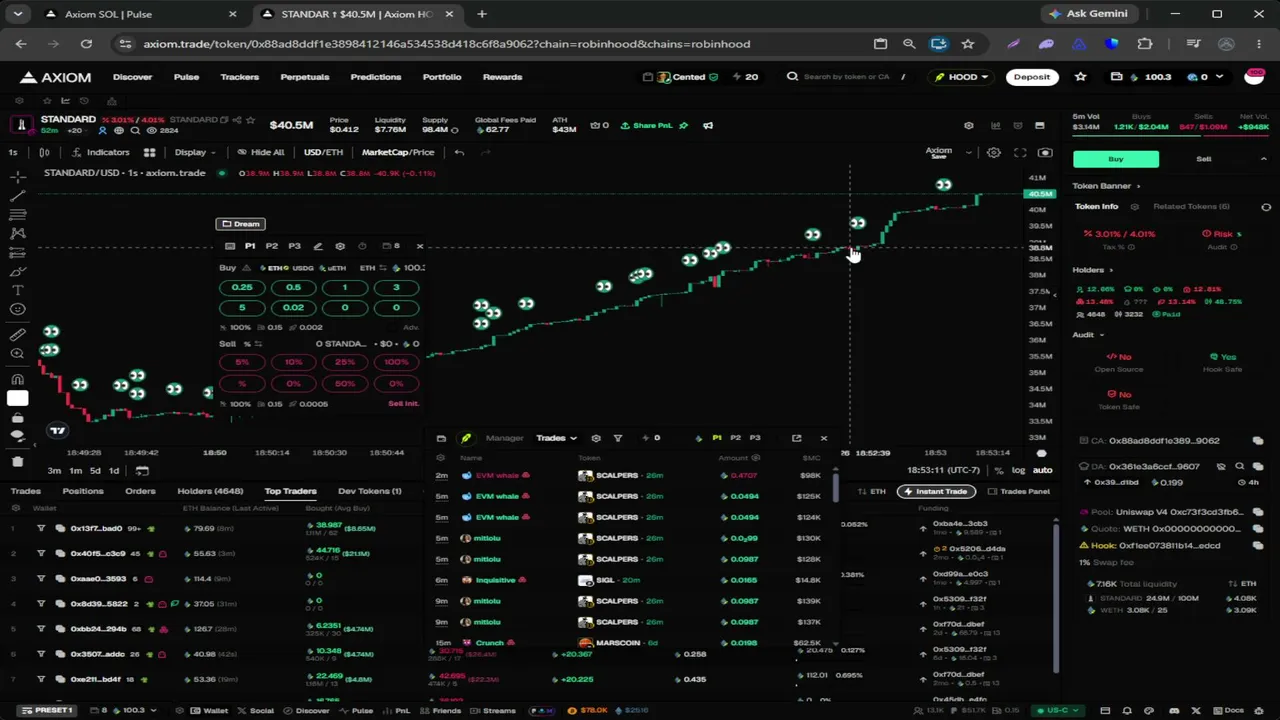This screenshot has height=720, width=1280.
Task: Select the 5d chart time range
Action: [95, 471]
